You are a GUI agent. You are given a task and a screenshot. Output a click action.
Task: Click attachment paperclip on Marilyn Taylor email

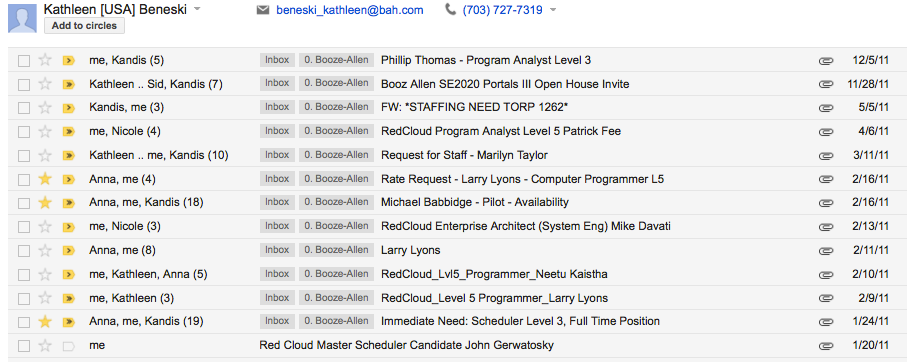coord(826,156)
